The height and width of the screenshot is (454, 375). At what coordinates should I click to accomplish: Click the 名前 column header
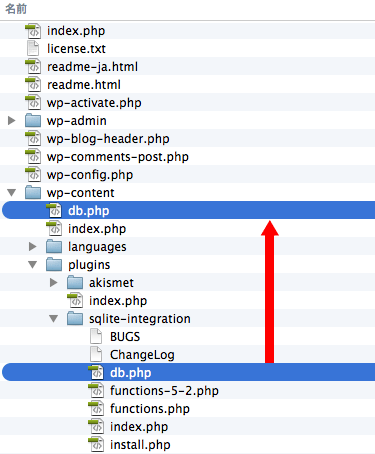point(16,9)
